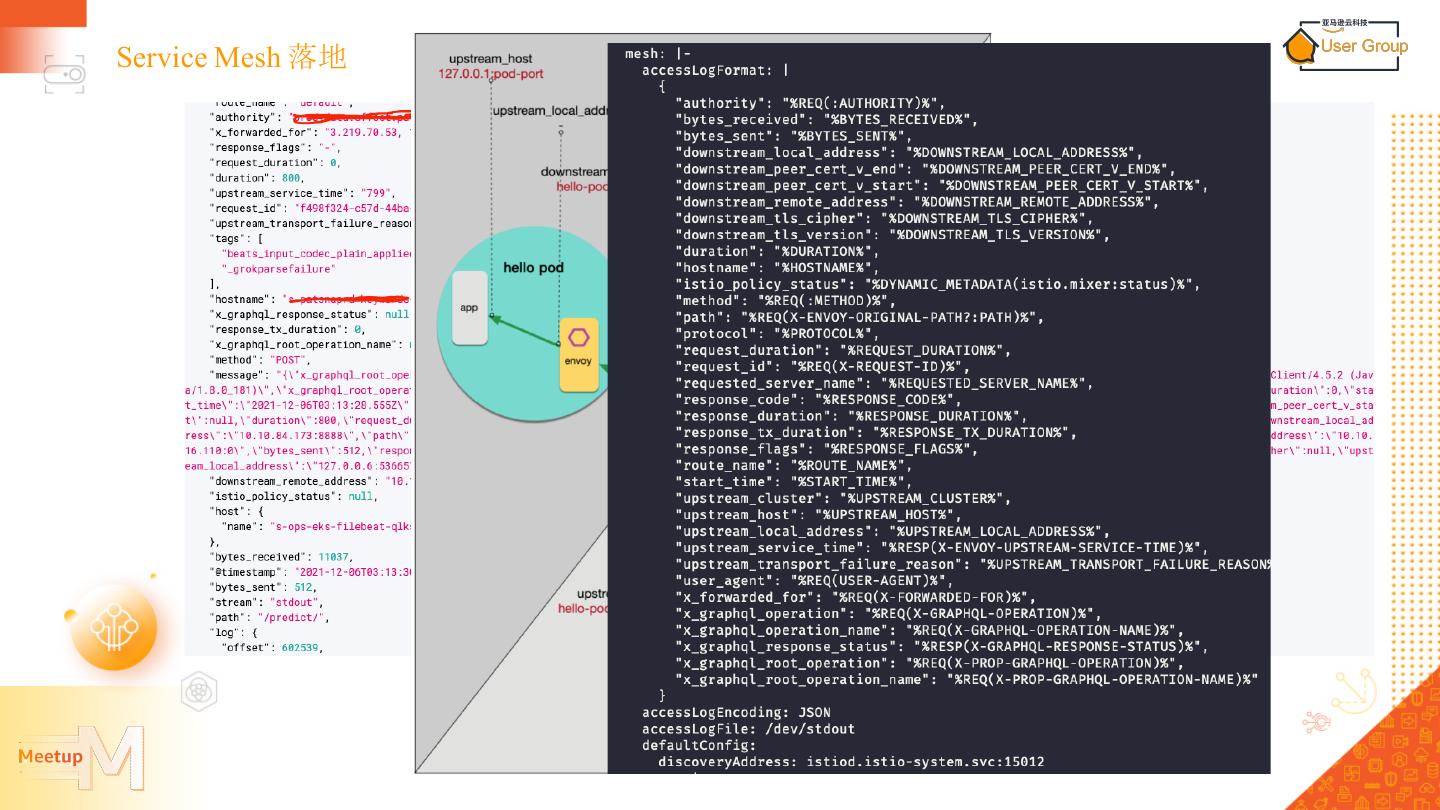Click "response_tx_duration": 0 in left JSON
The width and height of the screenshot is (1440, 810).
(x=288, y=329)
